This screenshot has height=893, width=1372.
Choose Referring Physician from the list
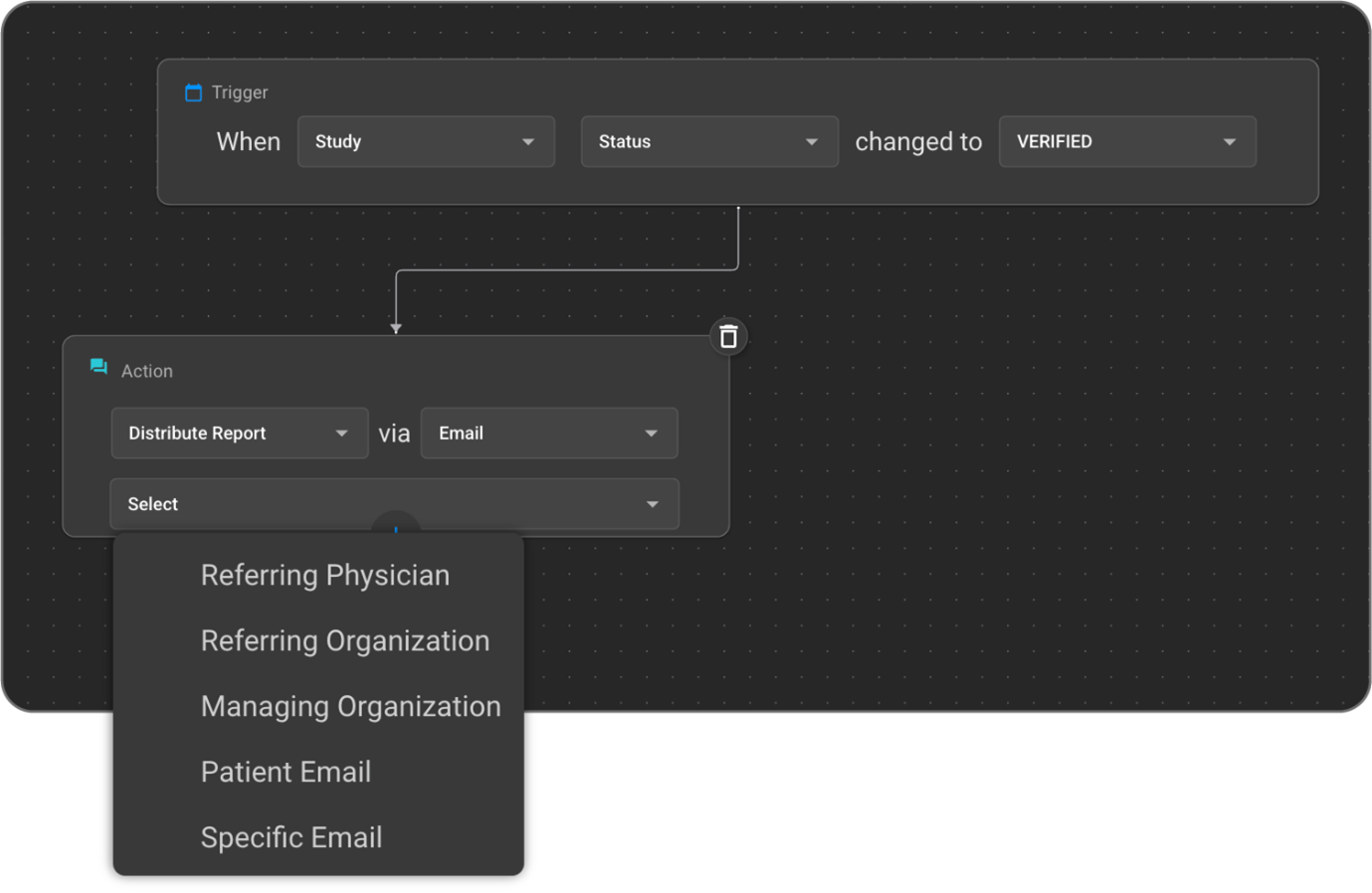325,576
